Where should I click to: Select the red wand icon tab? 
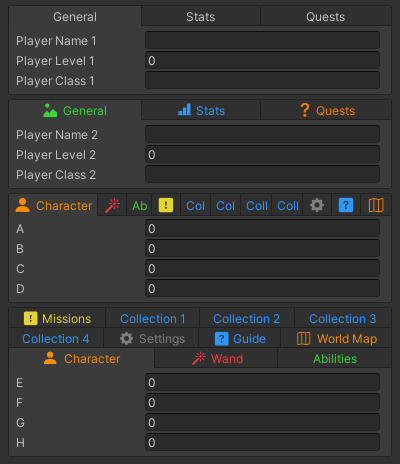pyautogui.click(x=112, y=205)
